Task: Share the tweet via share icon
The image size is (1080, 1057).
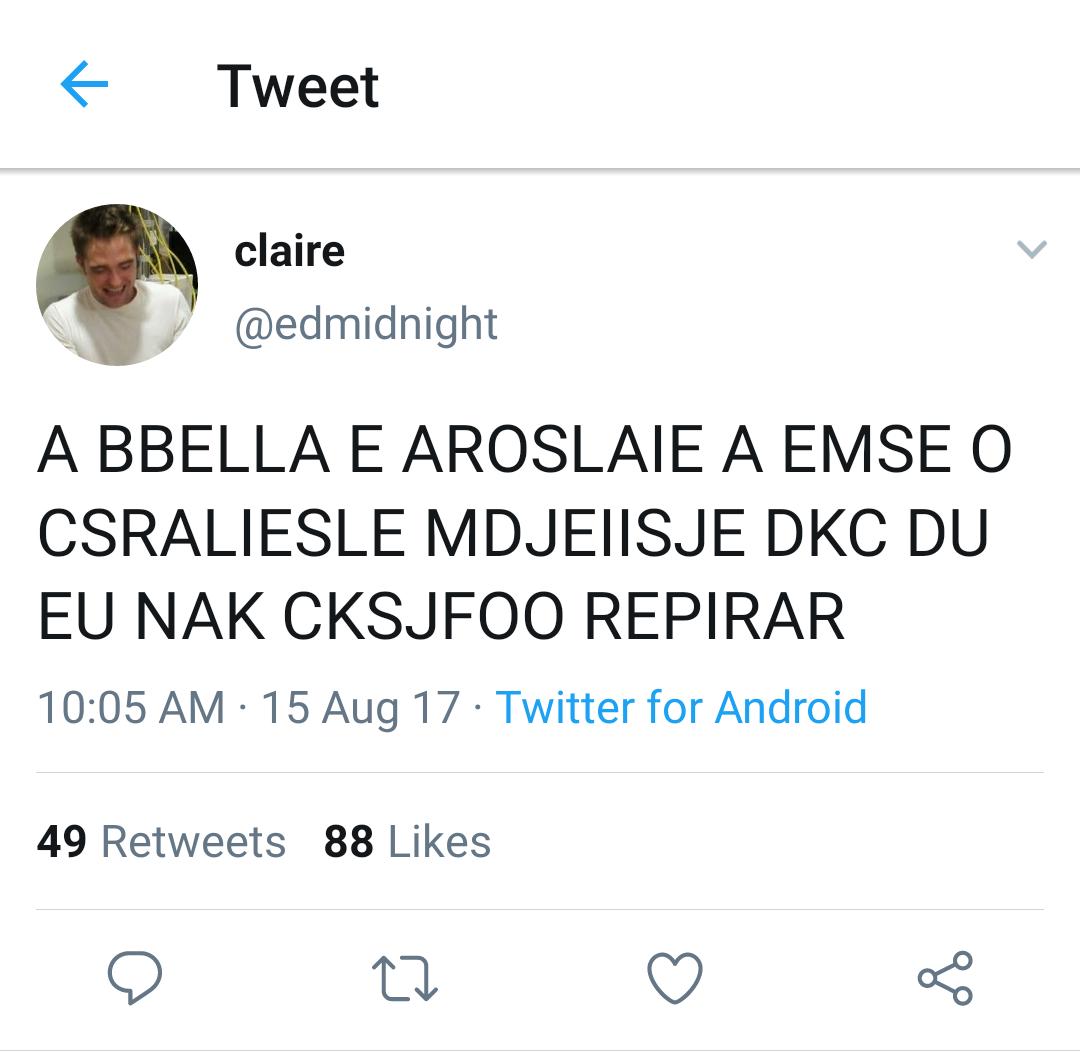Action: (945, 978)
